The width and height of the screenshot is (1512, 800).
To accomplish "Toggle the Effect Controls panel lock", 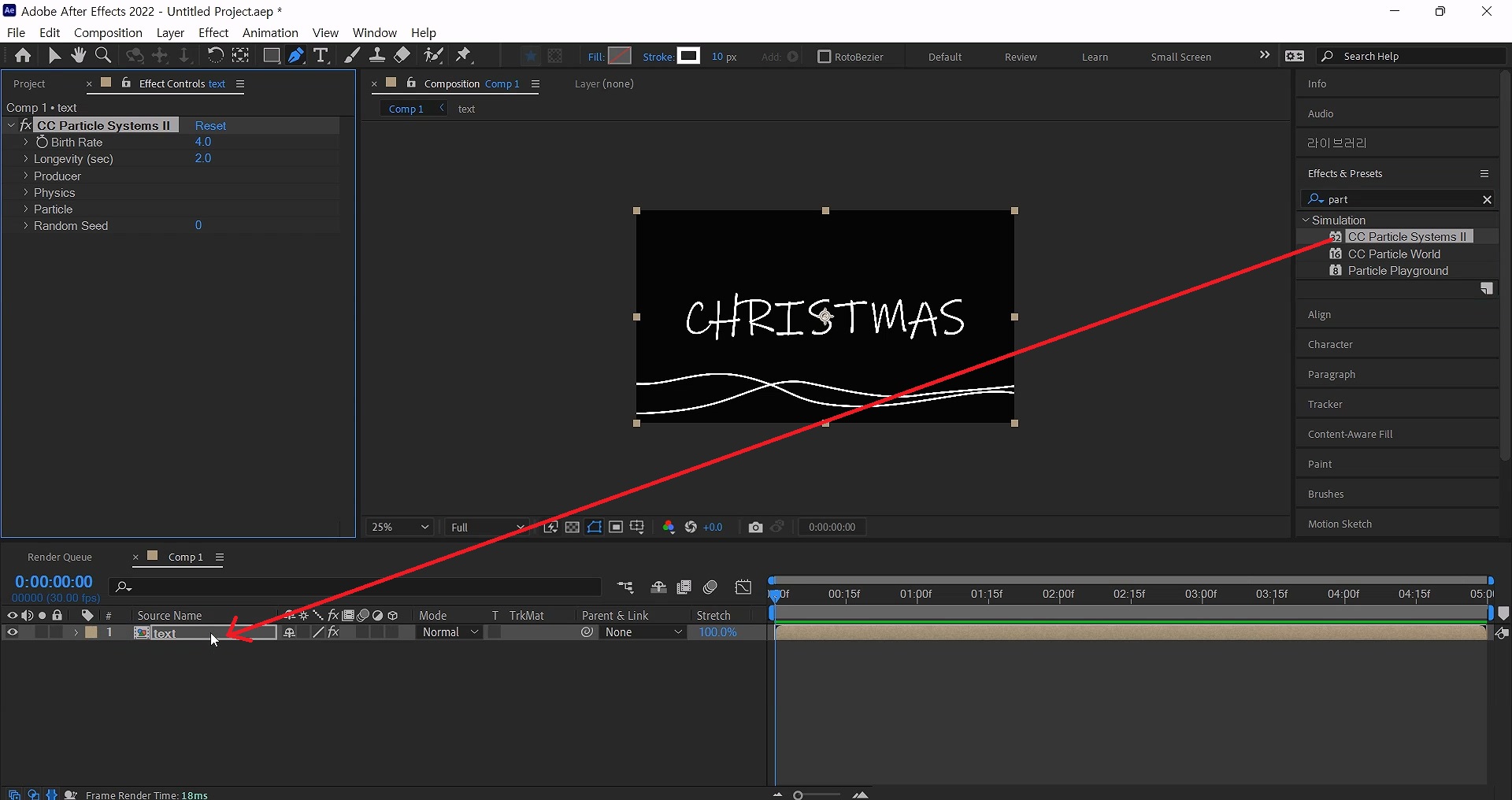I will click(x=126, y=83).
